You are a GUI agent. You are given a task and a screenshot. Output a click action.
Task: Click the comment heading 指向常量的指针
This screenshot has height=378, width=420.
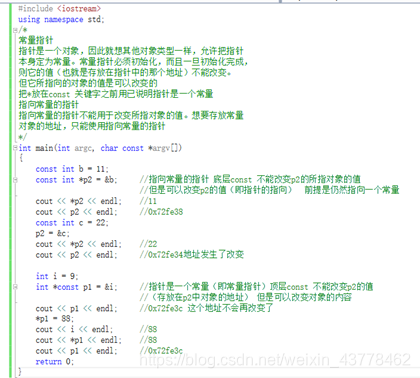49,105
